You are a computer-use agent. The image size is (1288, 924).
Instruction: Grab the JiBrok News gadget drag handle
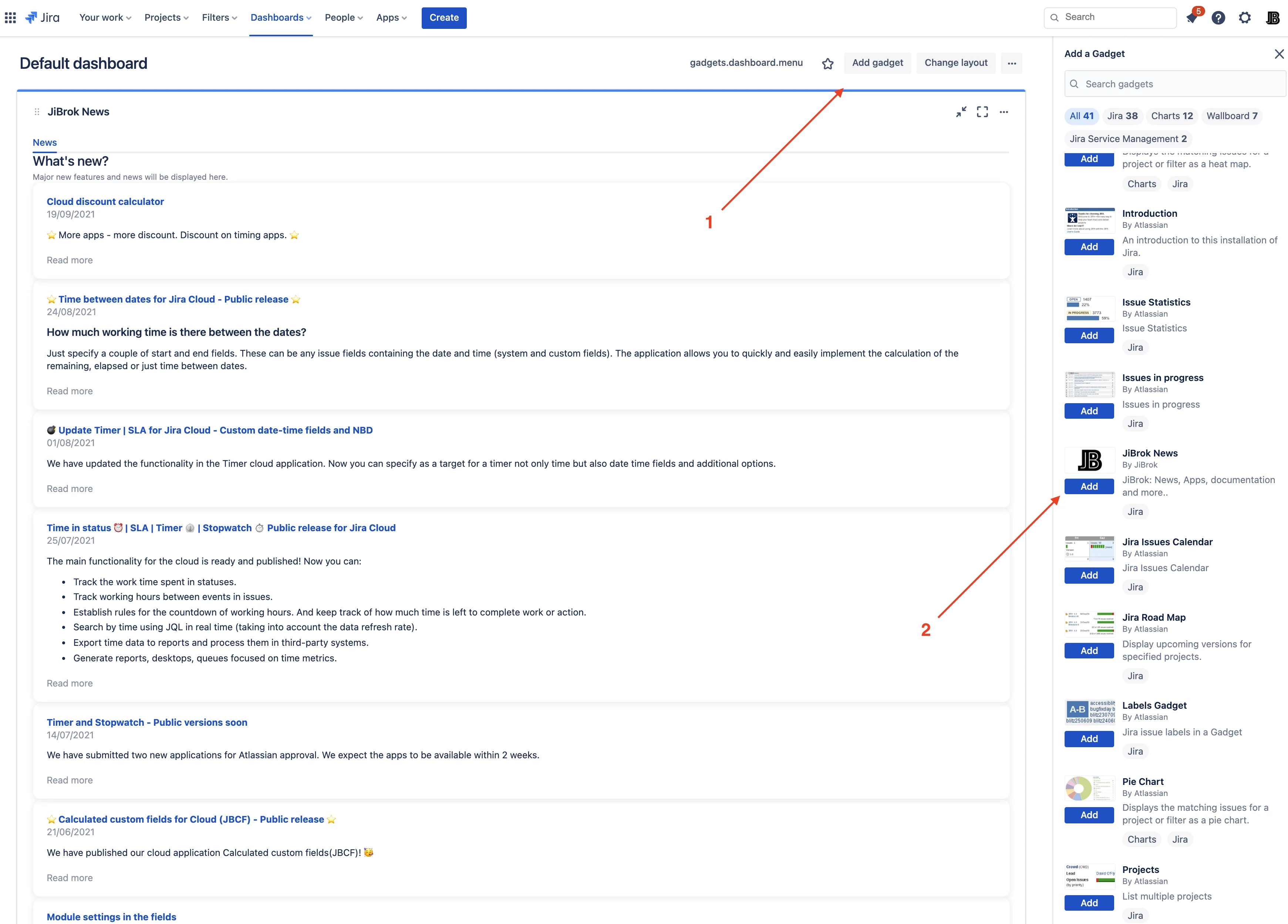click(37, 112)
